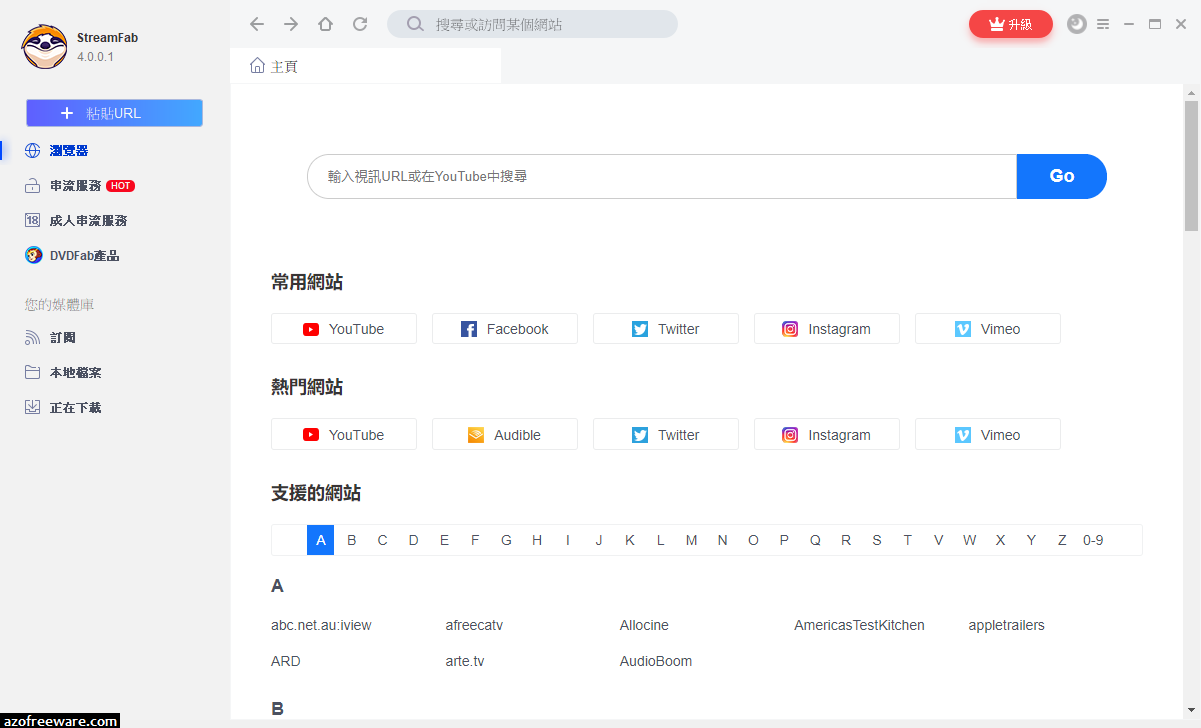Click the video URL search input field
The height and width of the screenshot is (728, 1201).
pos(660,176)
